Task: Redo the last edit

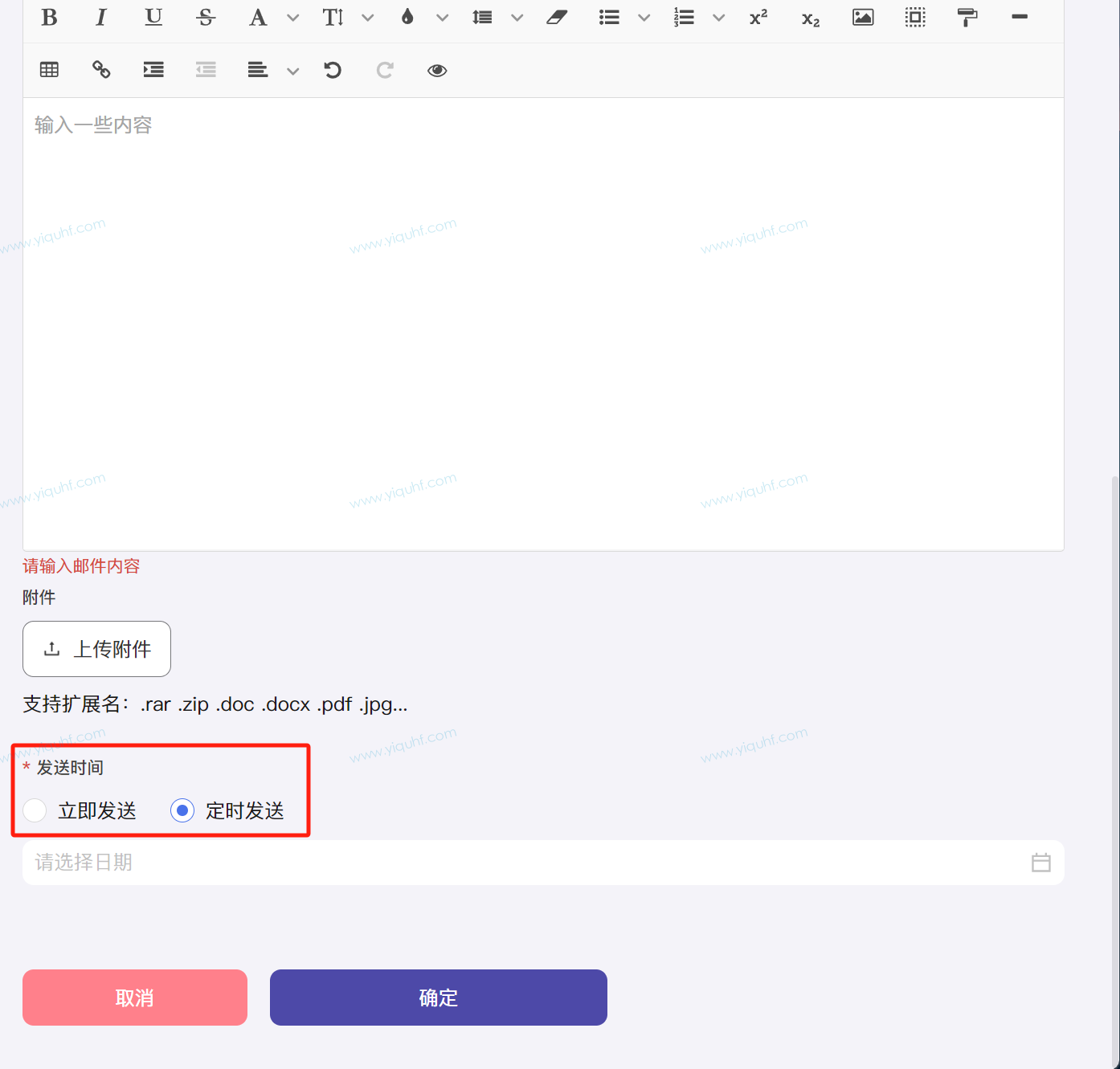Action: (x=385, y=70)
